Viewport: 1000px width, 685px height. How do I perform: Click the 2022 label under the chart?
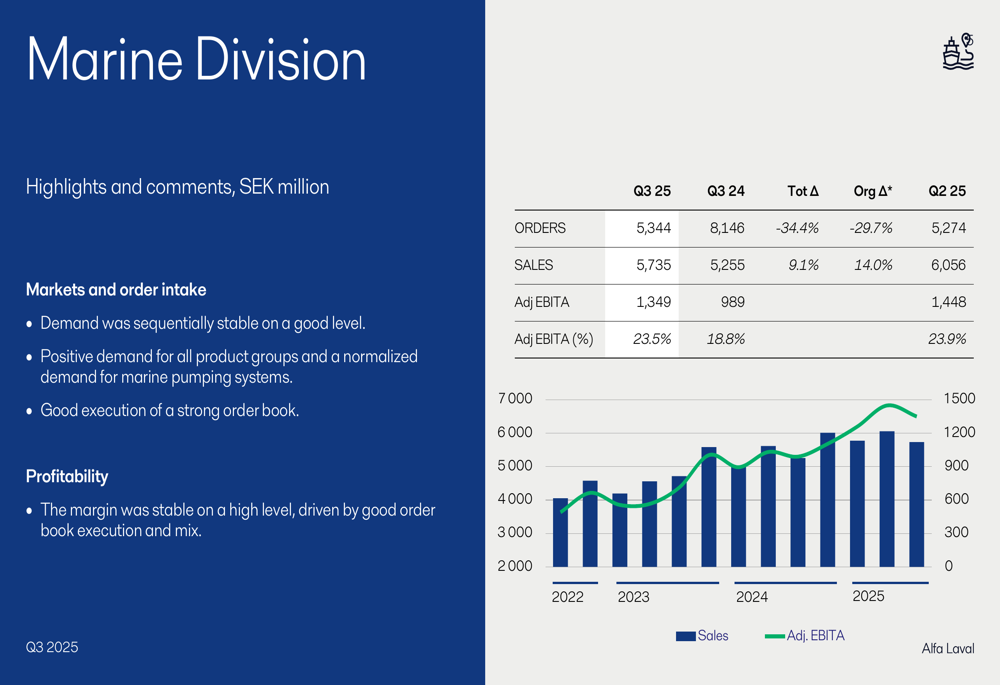(x=567, y=597)
